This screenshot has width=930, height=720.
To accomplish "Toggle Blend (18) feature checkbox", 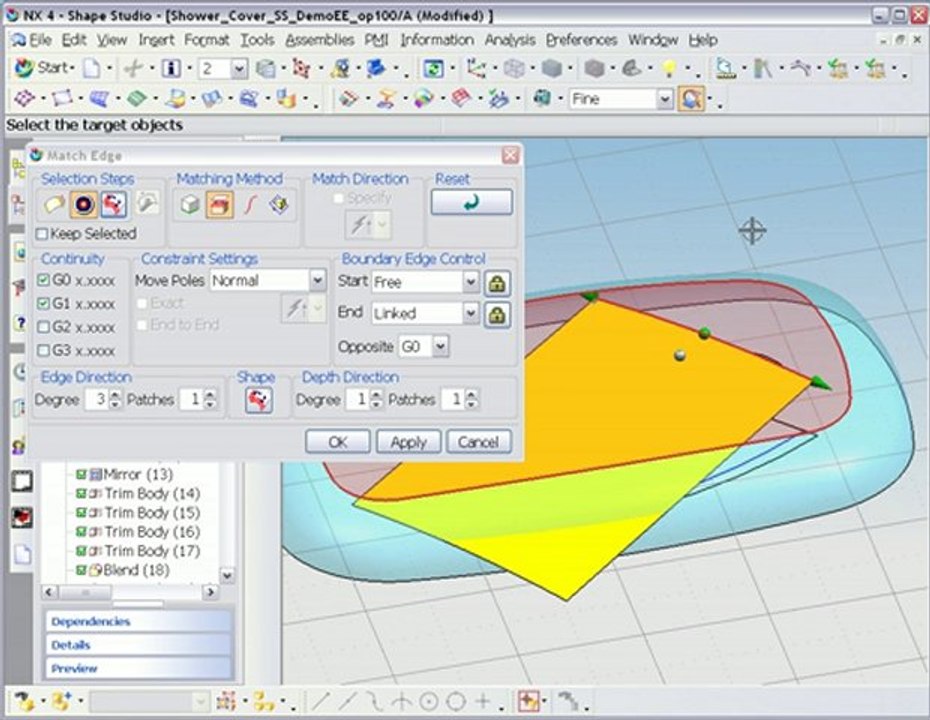I will tap(81, 570).
